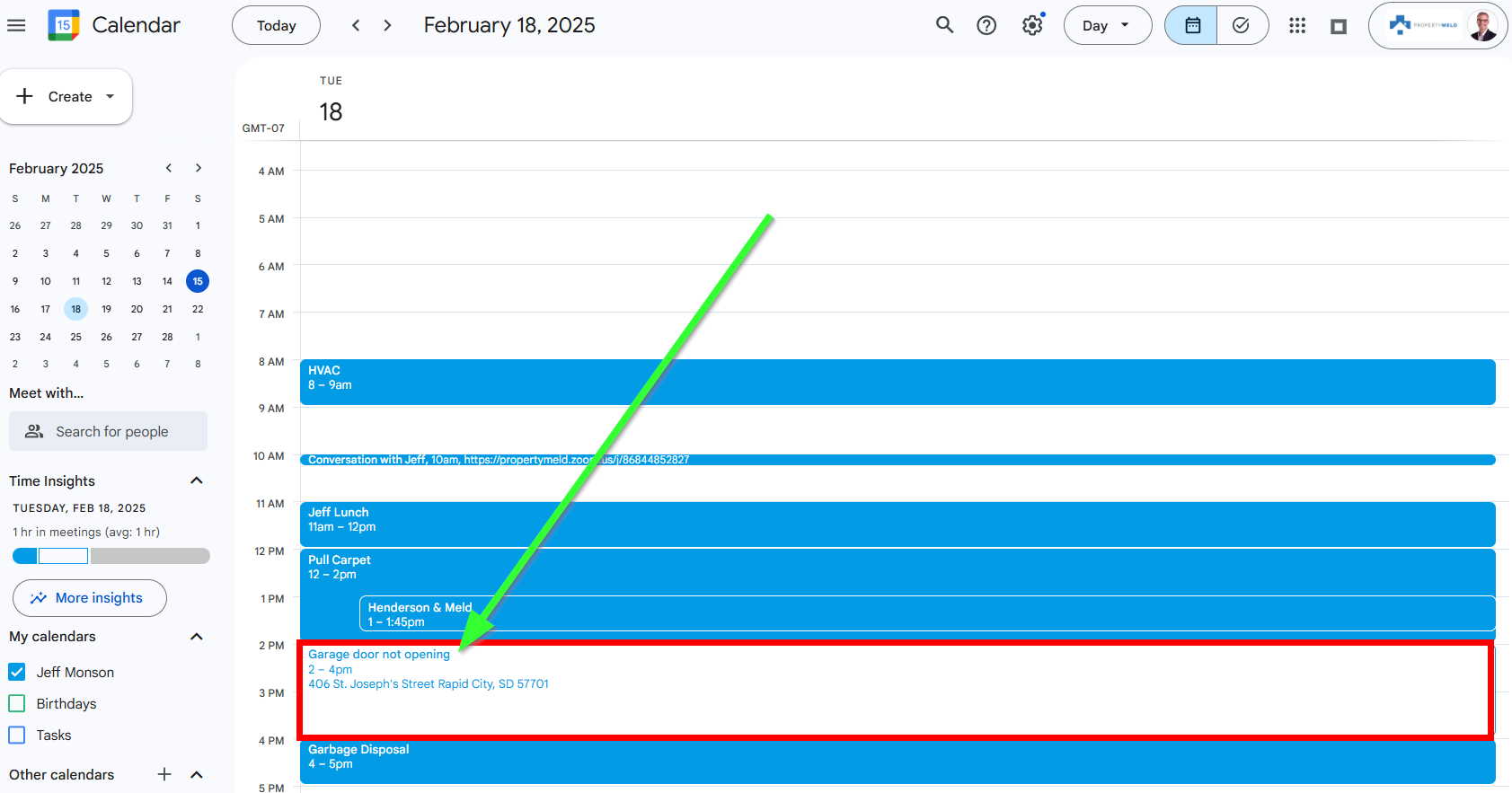Open the Google apps grid
1512x793 pixels.
click(1296, 25)
